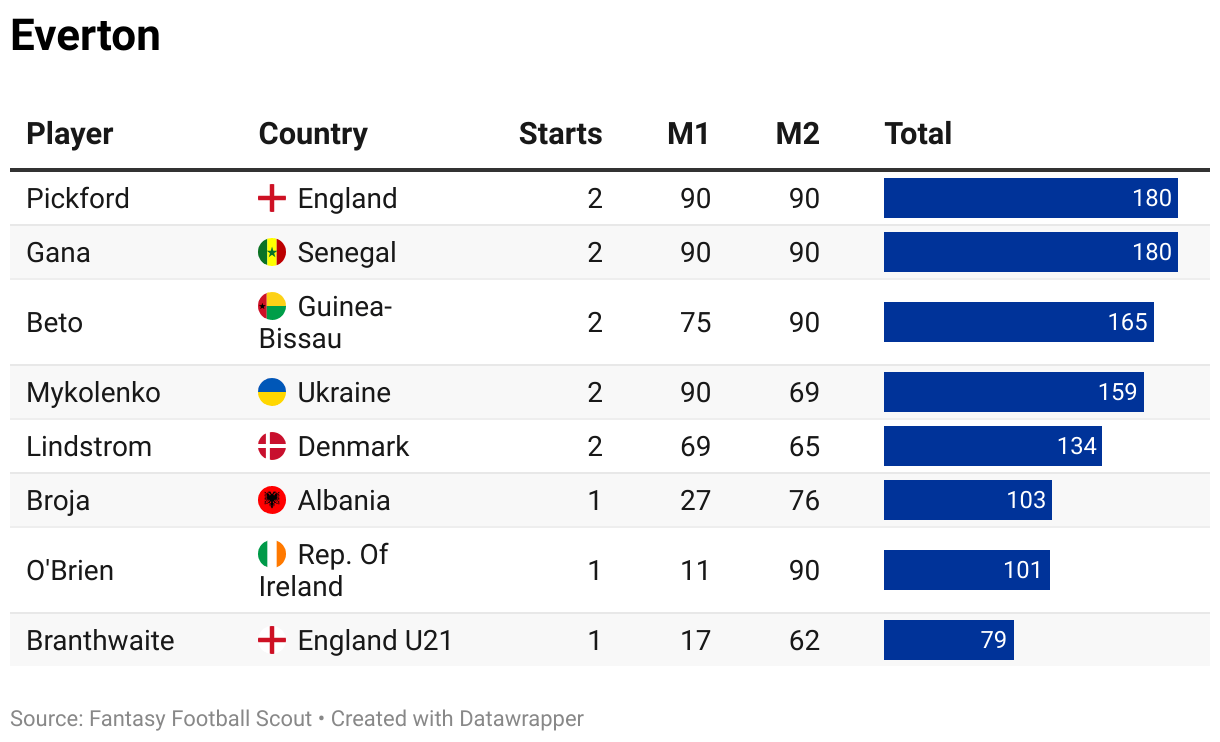
Task: Click the England U21 flag icon
Action: (272, 640)
